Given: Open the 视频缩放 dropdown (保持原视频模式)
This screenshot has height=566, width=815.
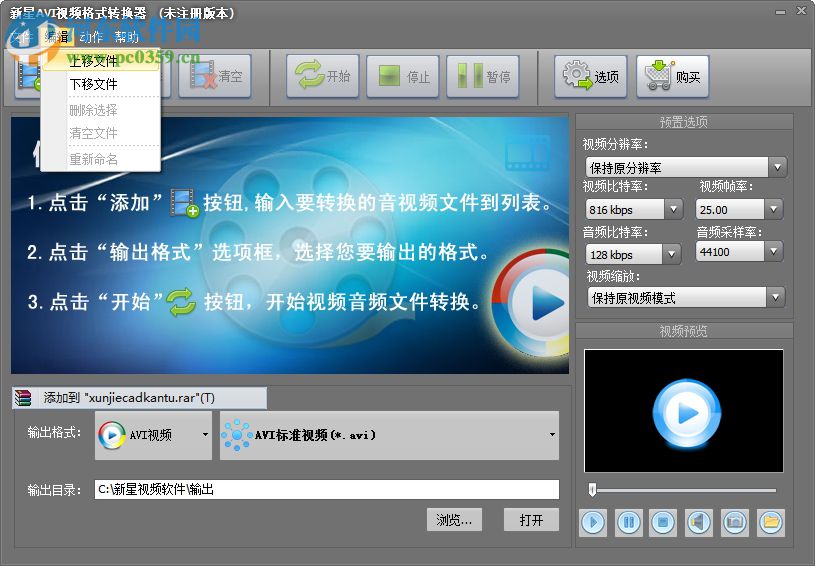Looking at the screenshot, I should (x=686, y=298).
